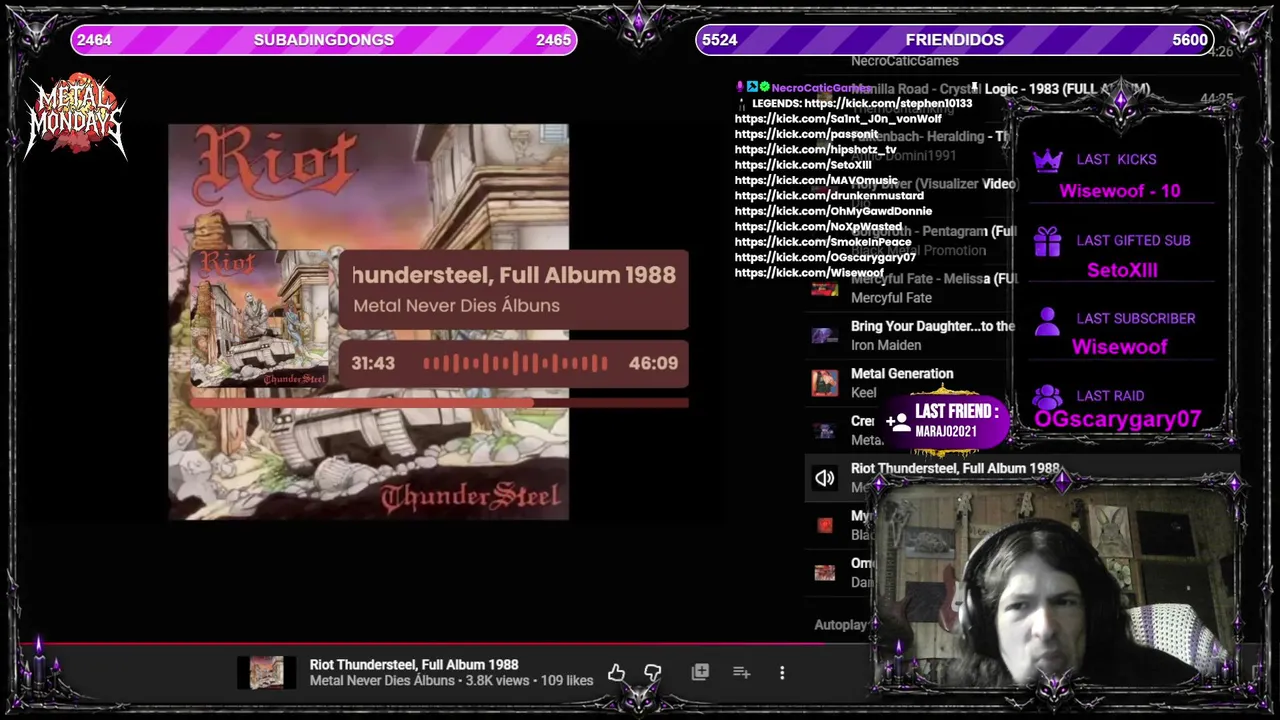Open the kick.com/OGscarygary07 link
The image size is (1280, 720).
pyautogui.click(x=825, y=257)
